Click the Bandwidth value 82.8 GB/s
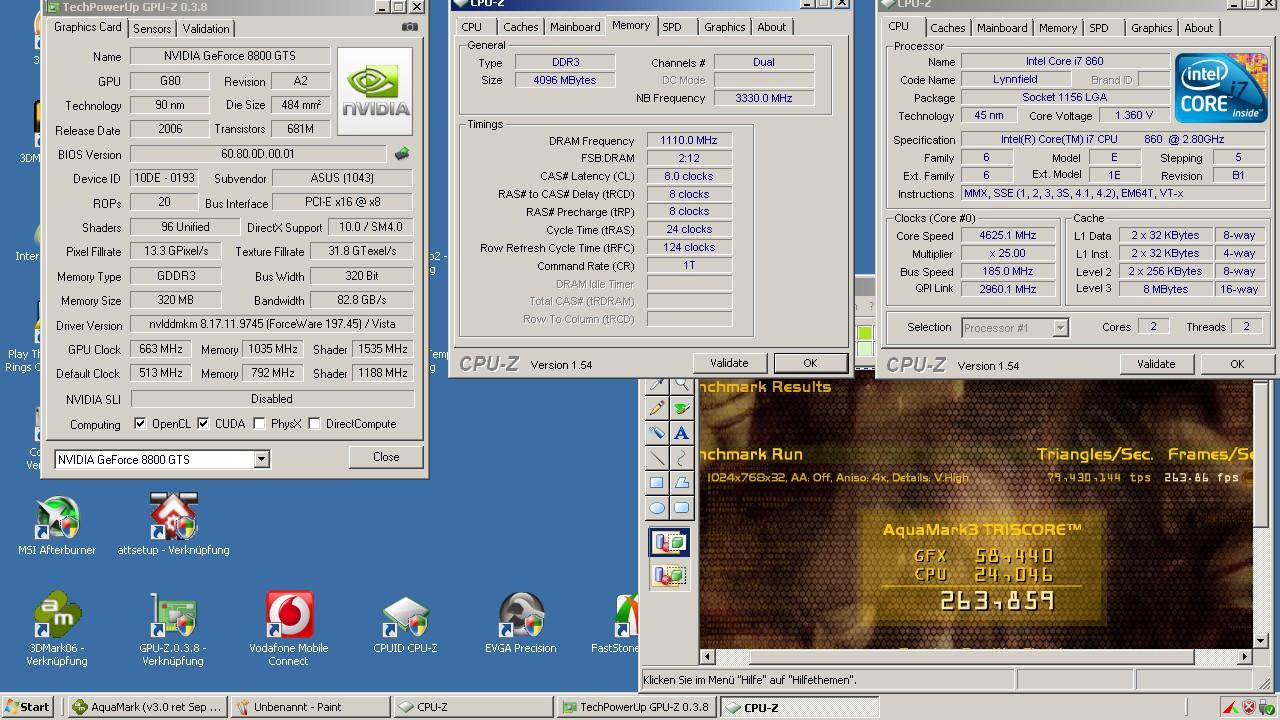This screenshot has width=1280, height=720. click(361, 300)
